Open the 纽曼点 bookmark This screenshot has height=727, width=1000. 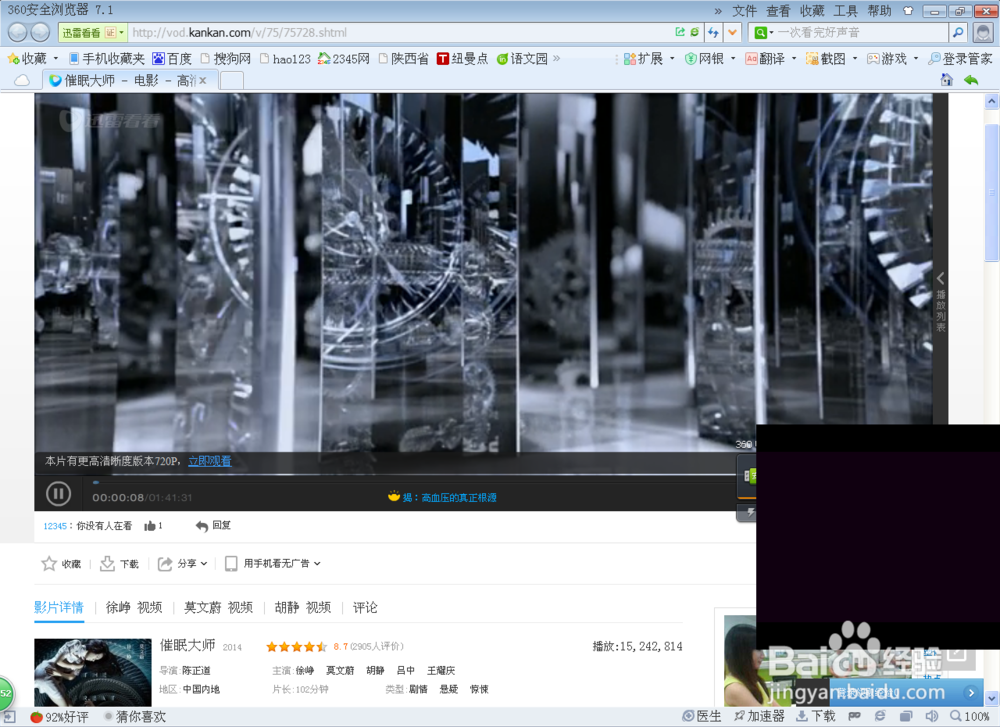[x=462, y=59]
